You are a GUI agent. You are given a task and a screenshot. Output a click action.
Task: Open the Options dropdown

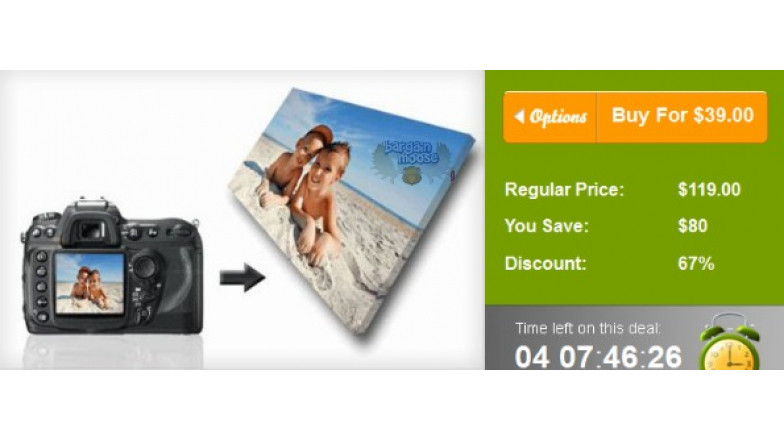(x=550, y=117)
